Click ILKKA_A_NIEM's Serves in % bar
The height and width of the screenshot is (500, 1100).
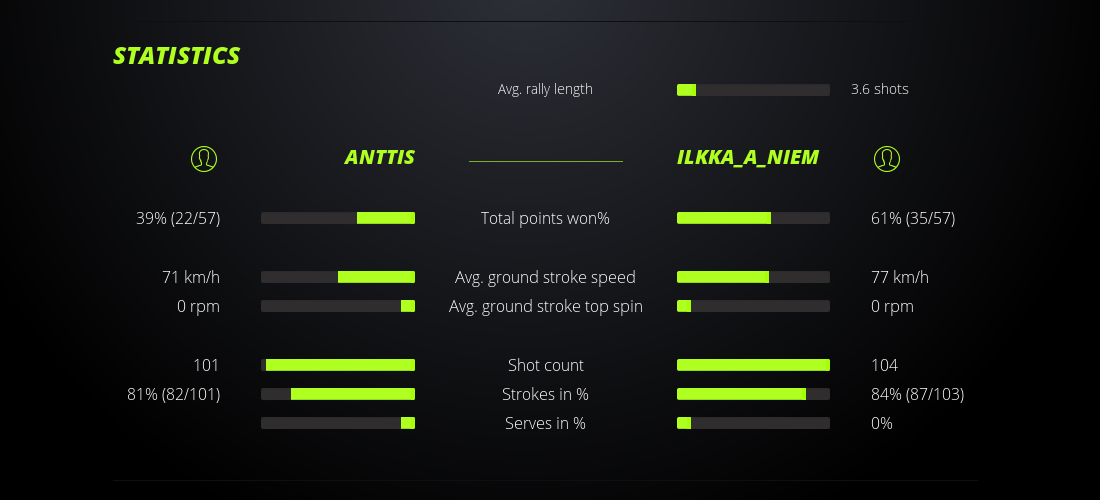(753, 423)
